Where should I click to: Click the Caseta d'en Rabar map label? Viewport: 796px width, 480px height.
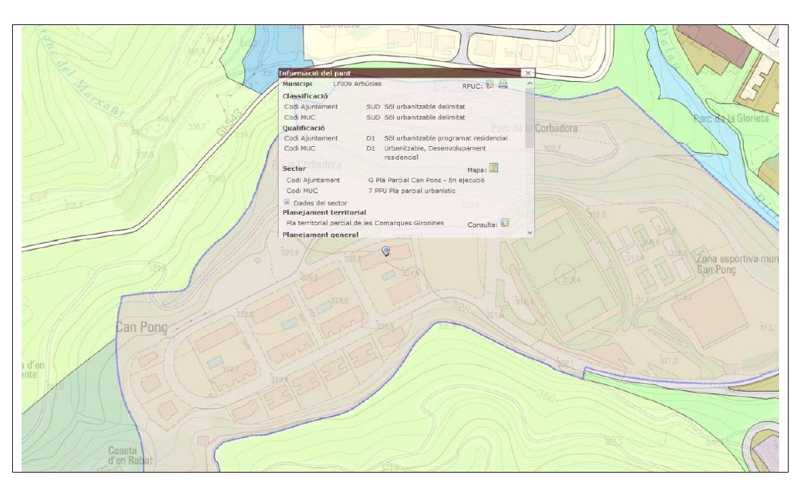[130, 456]
